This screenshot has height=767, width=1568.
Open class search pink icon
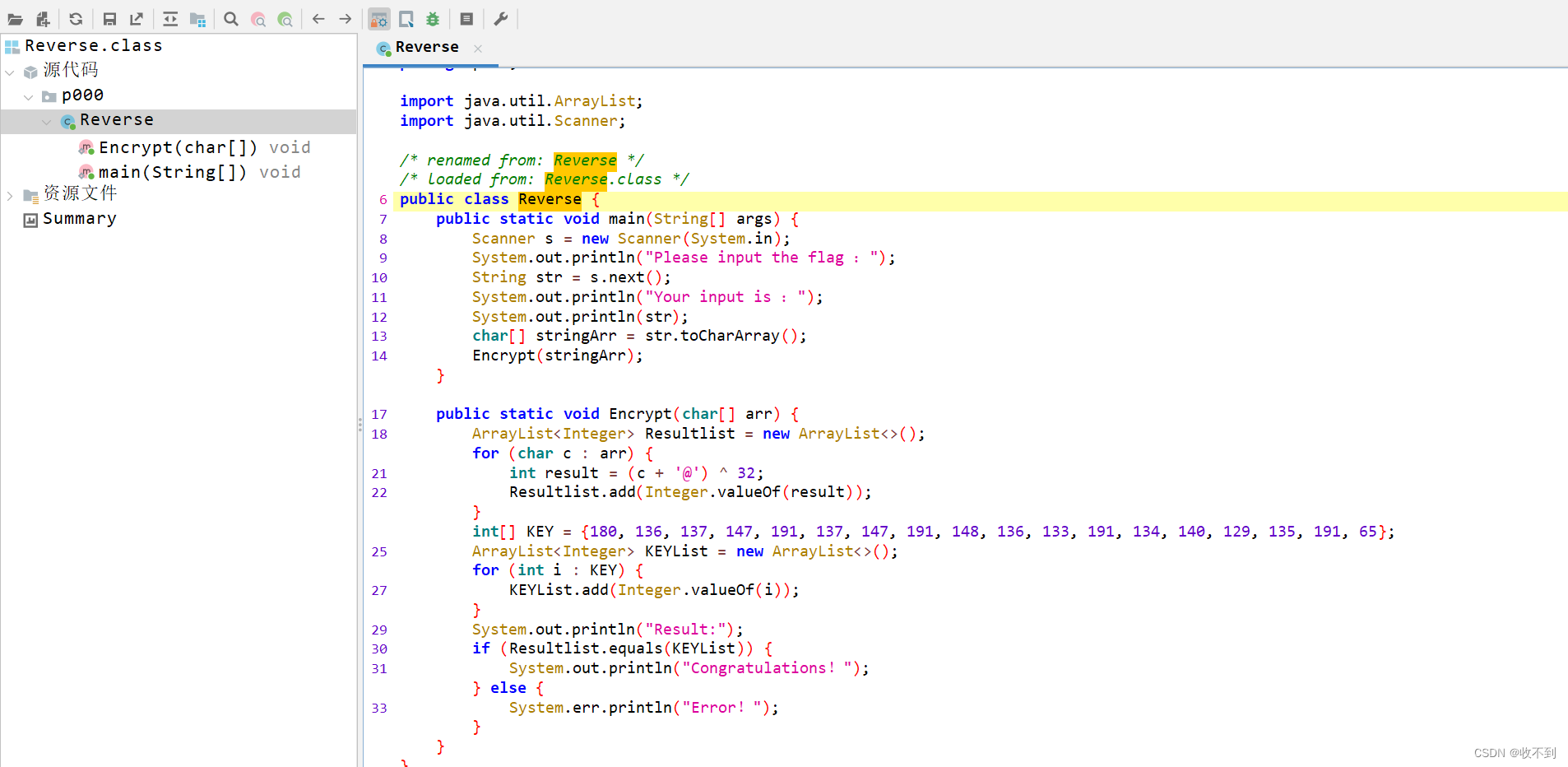(x=258, y=19)
